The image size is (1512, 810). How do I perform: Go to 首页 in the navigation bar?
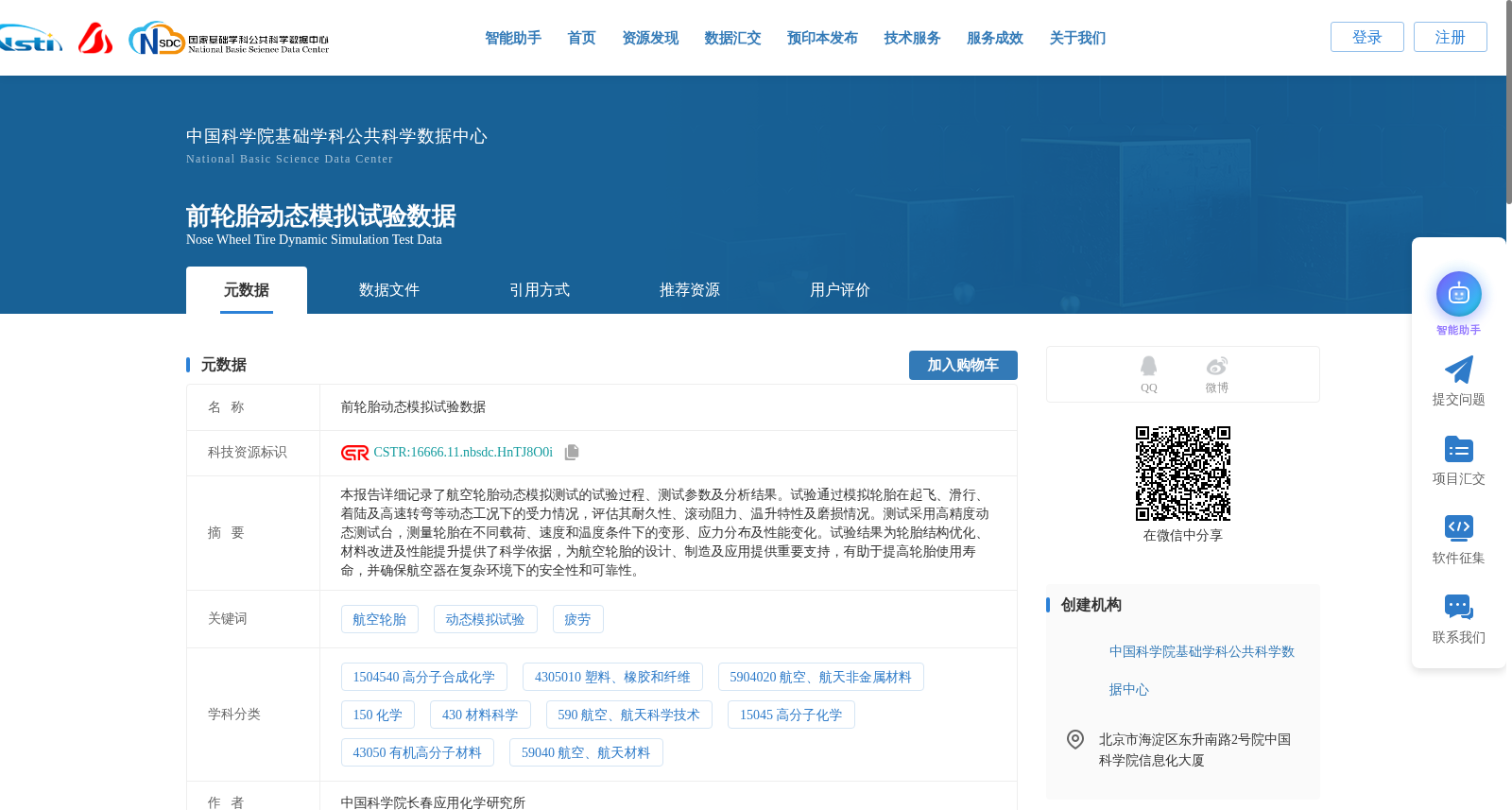[x=581, y=38]
